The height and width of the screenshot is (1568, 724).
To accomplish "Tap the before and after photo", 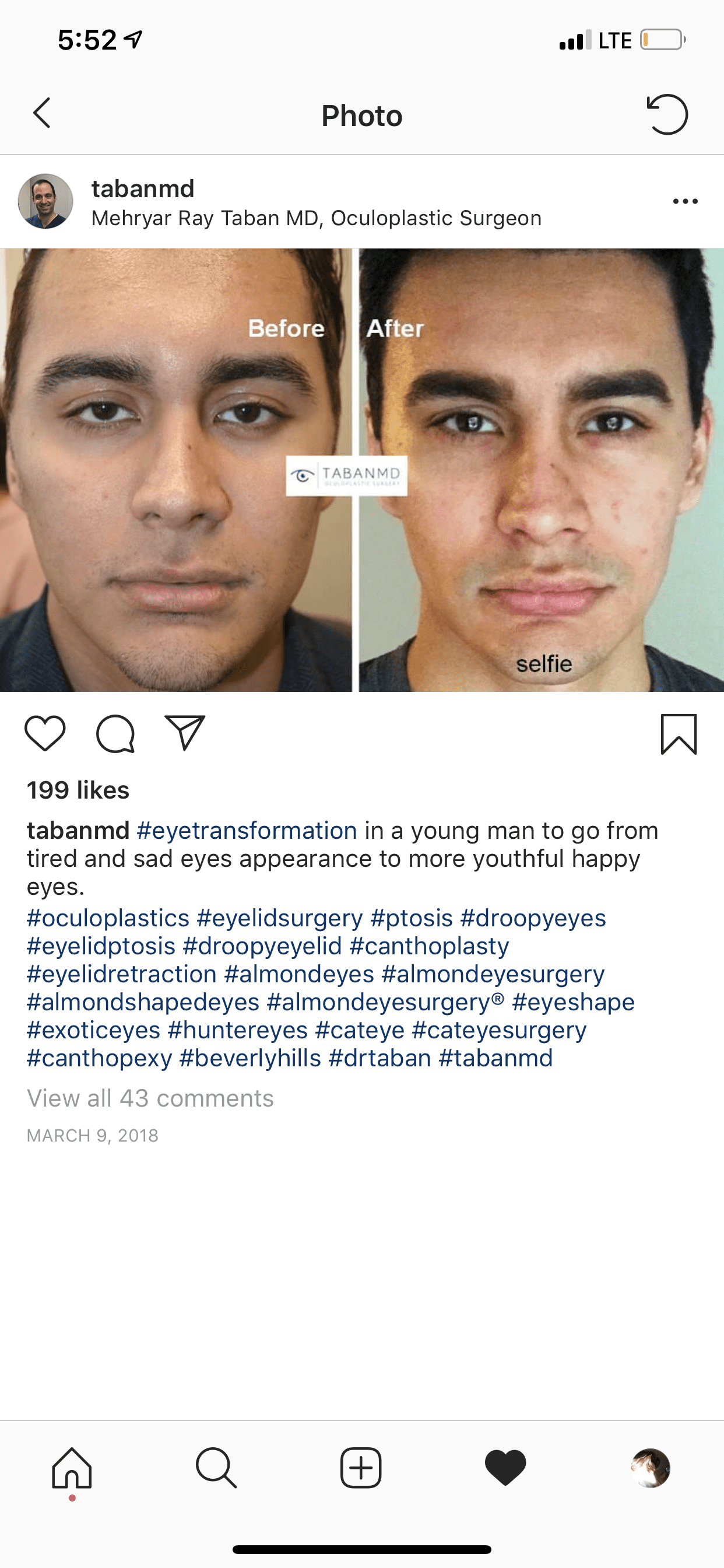I will tap(362, 470).
